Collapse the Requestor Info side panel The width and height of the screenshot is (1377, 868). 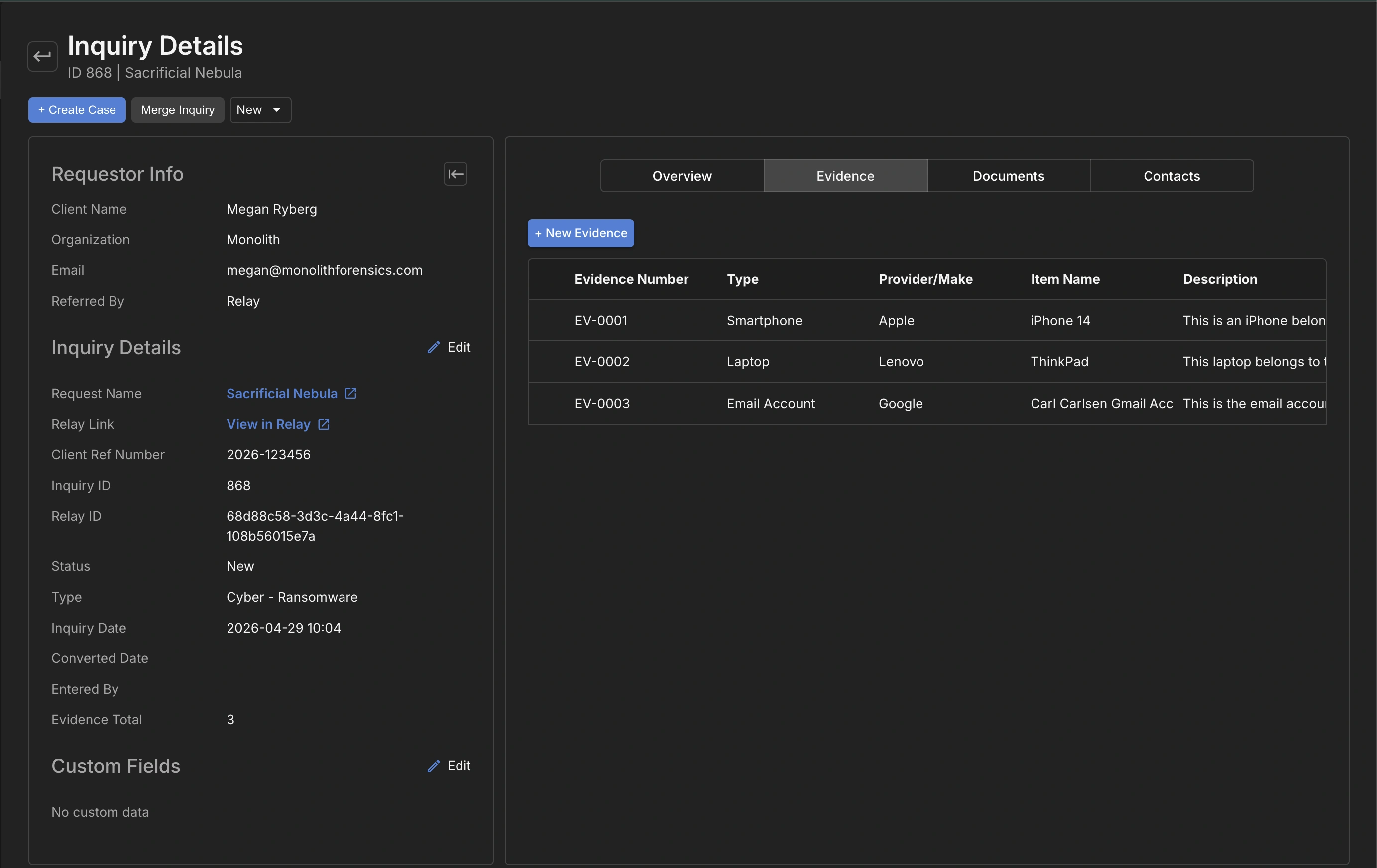pyautogui.click(x=455, y=174)
